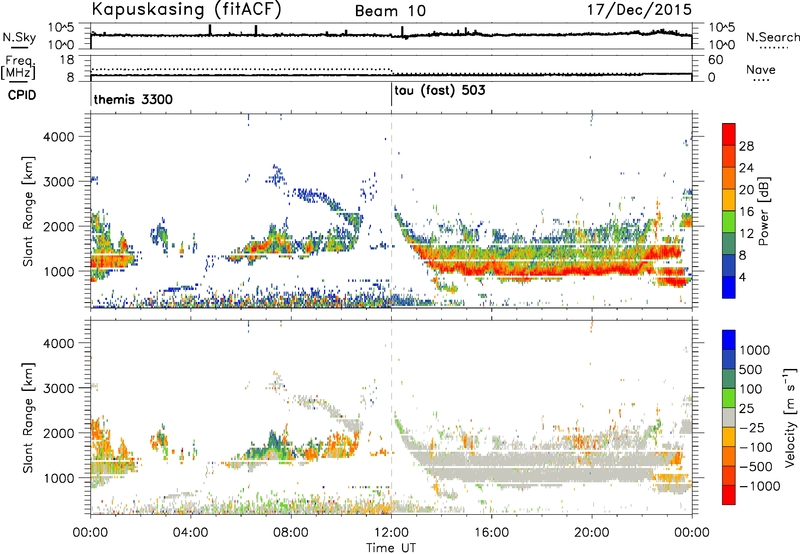Click the '28' power scale value
This screenshot has height=554, width=800.
tap(746, 146)
